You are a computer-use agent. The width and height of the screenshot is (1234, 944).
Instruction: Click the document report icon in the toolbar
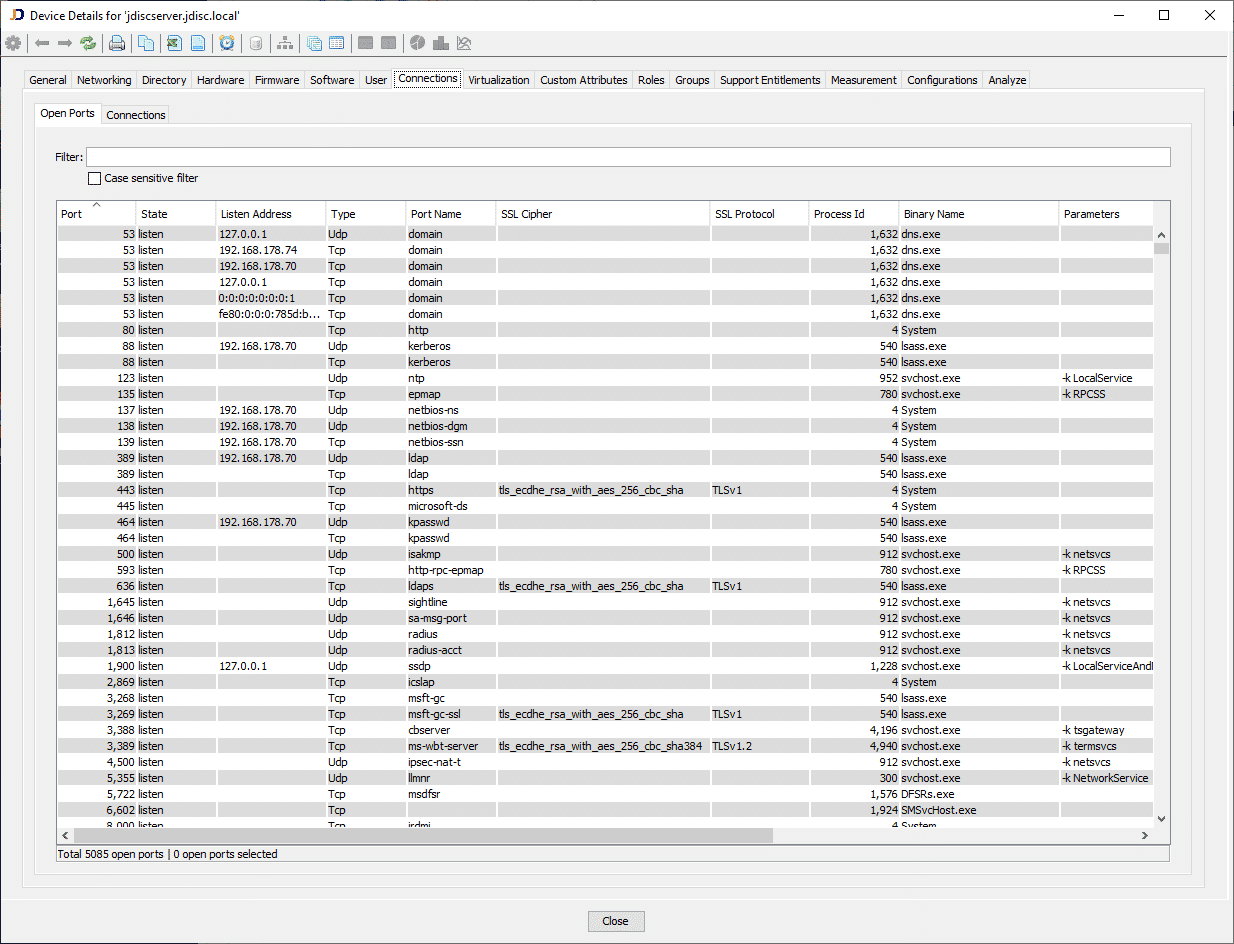click(198, 43)
